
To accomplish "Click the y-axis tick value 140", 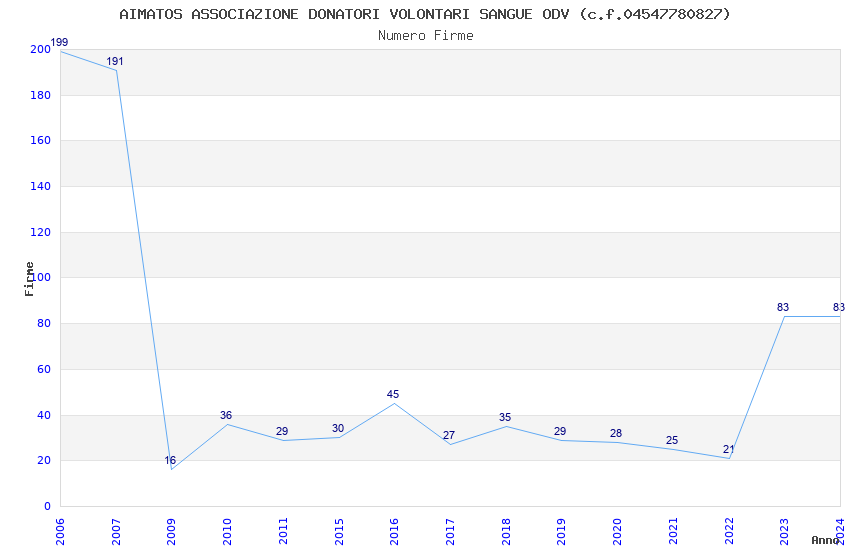I will click(40, 186).
